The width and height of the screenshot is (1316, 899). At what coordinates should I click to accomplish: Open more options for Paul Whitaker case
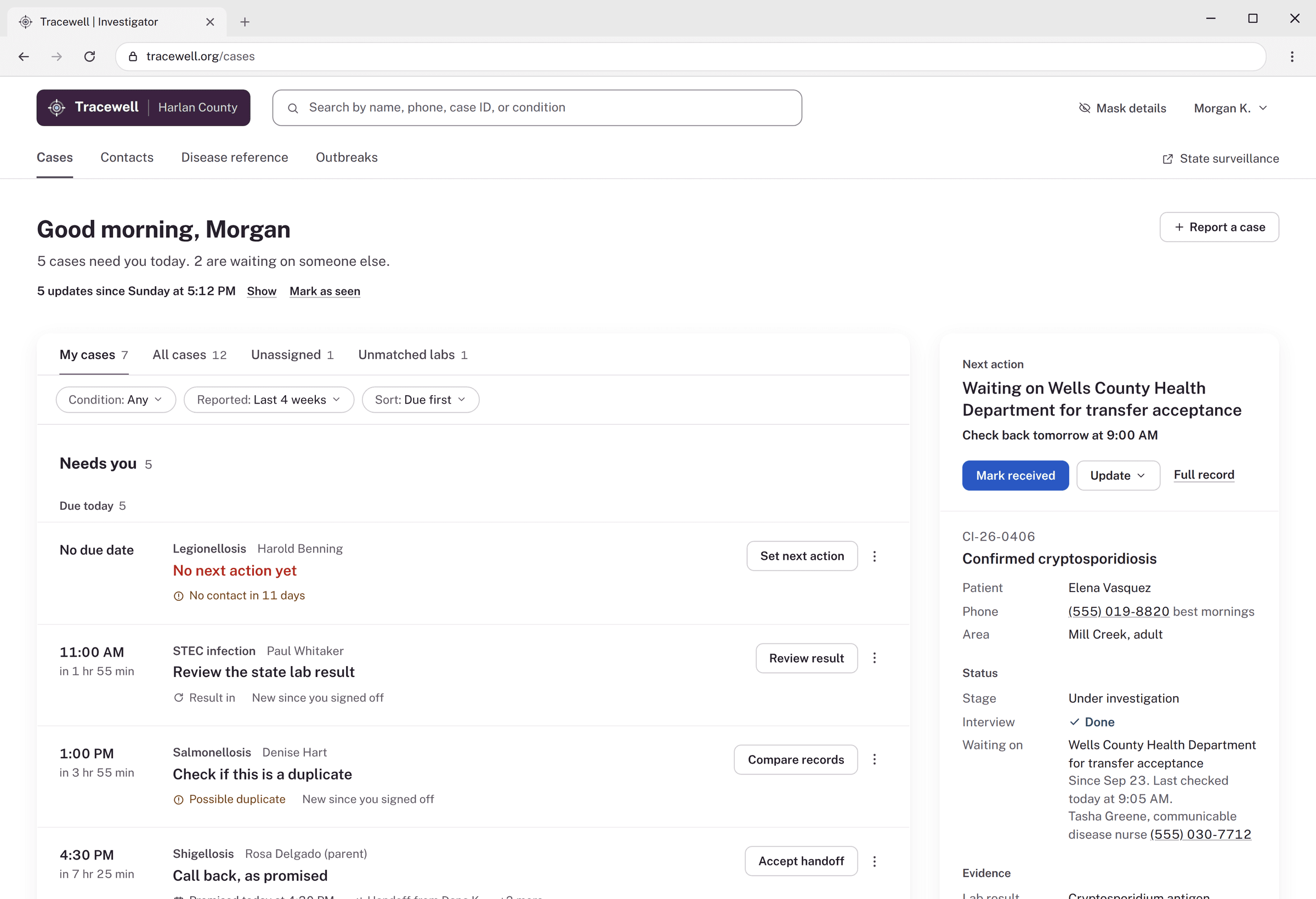[874, 658]
